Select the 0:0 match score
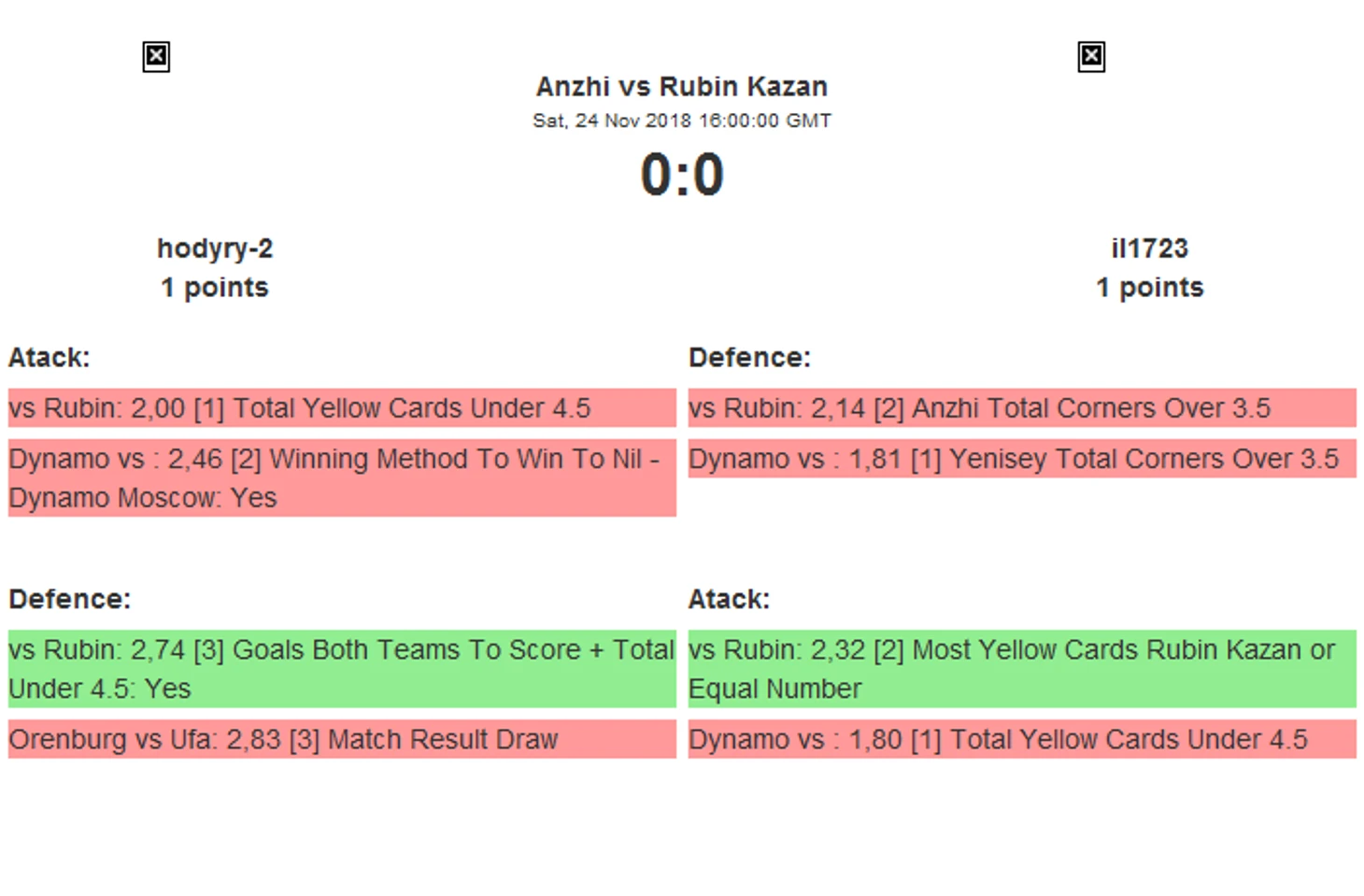The width and height of the screenshot is (1364, 896). [x=682, y=175]
